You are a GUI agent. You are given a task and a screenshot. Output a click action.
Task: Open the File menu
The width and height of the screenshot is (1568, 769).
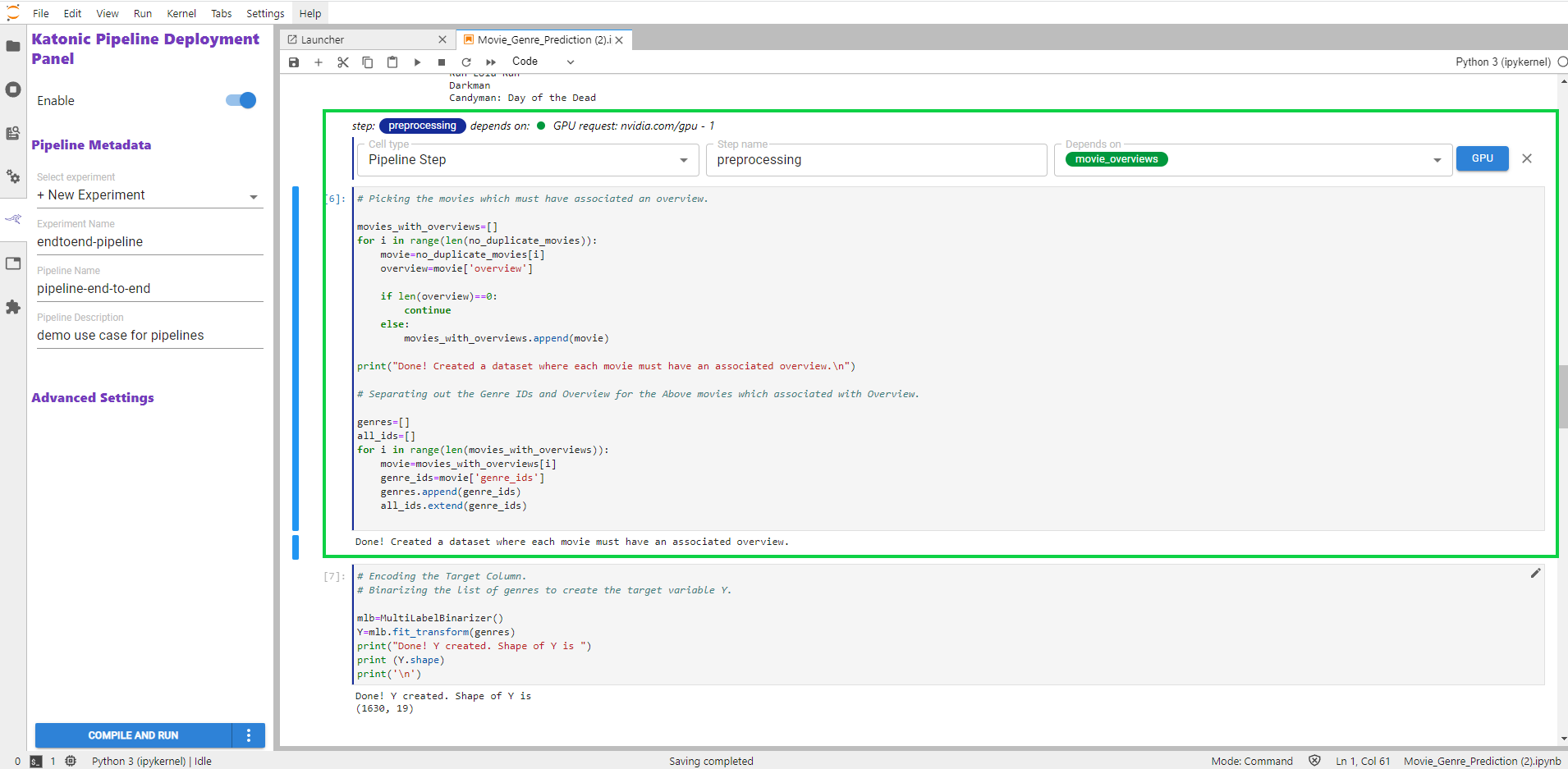point(41,13)
